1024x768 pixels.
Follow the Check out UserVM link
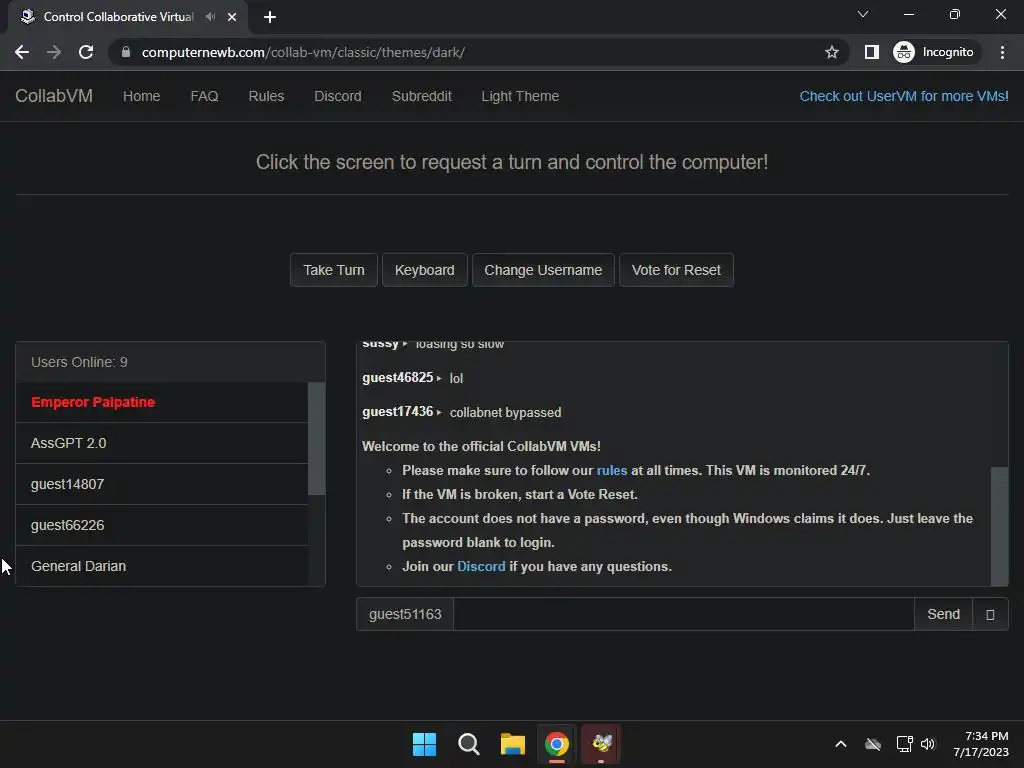(904, 96)
